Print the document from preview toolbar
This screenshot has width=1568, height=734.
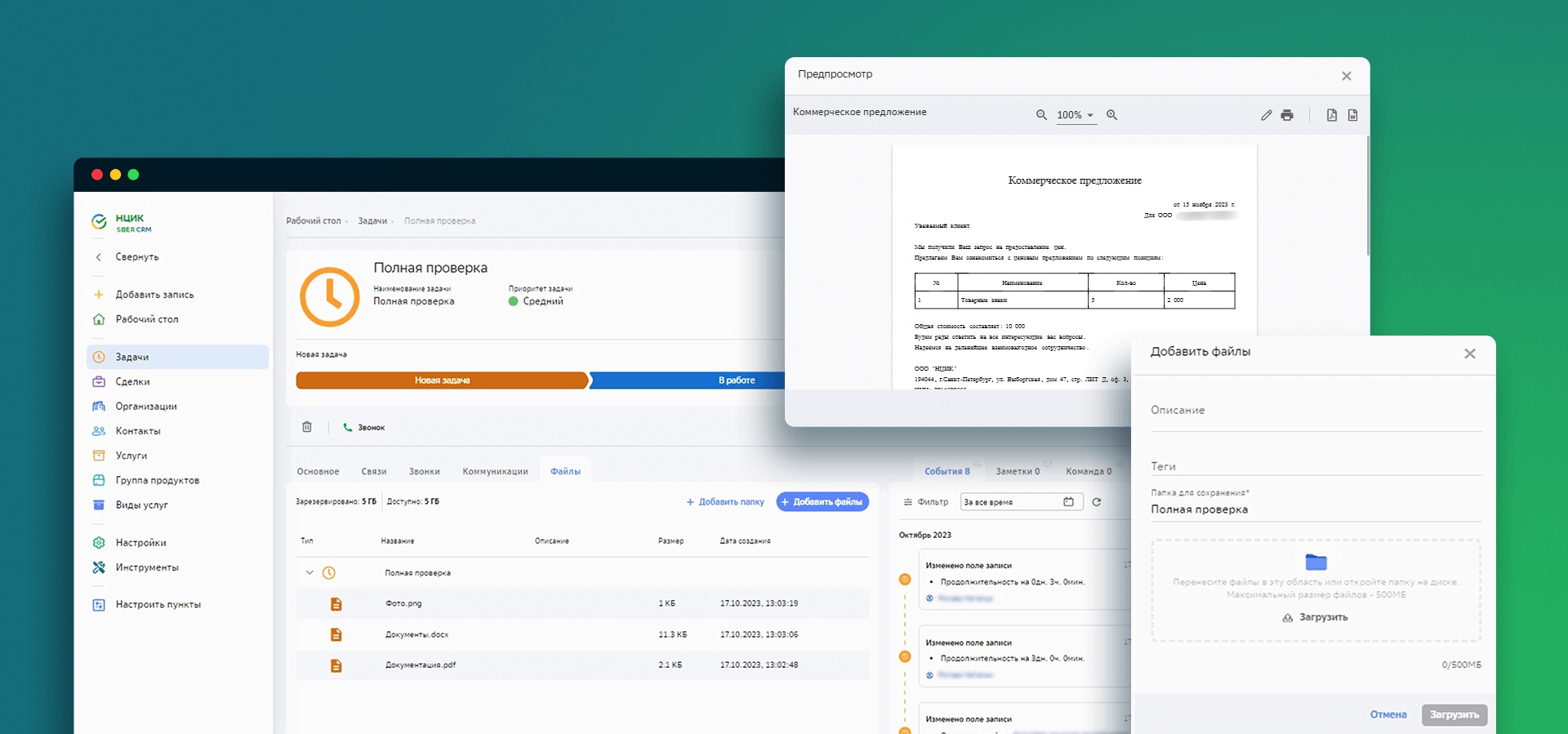click(x=1287, y=115)
